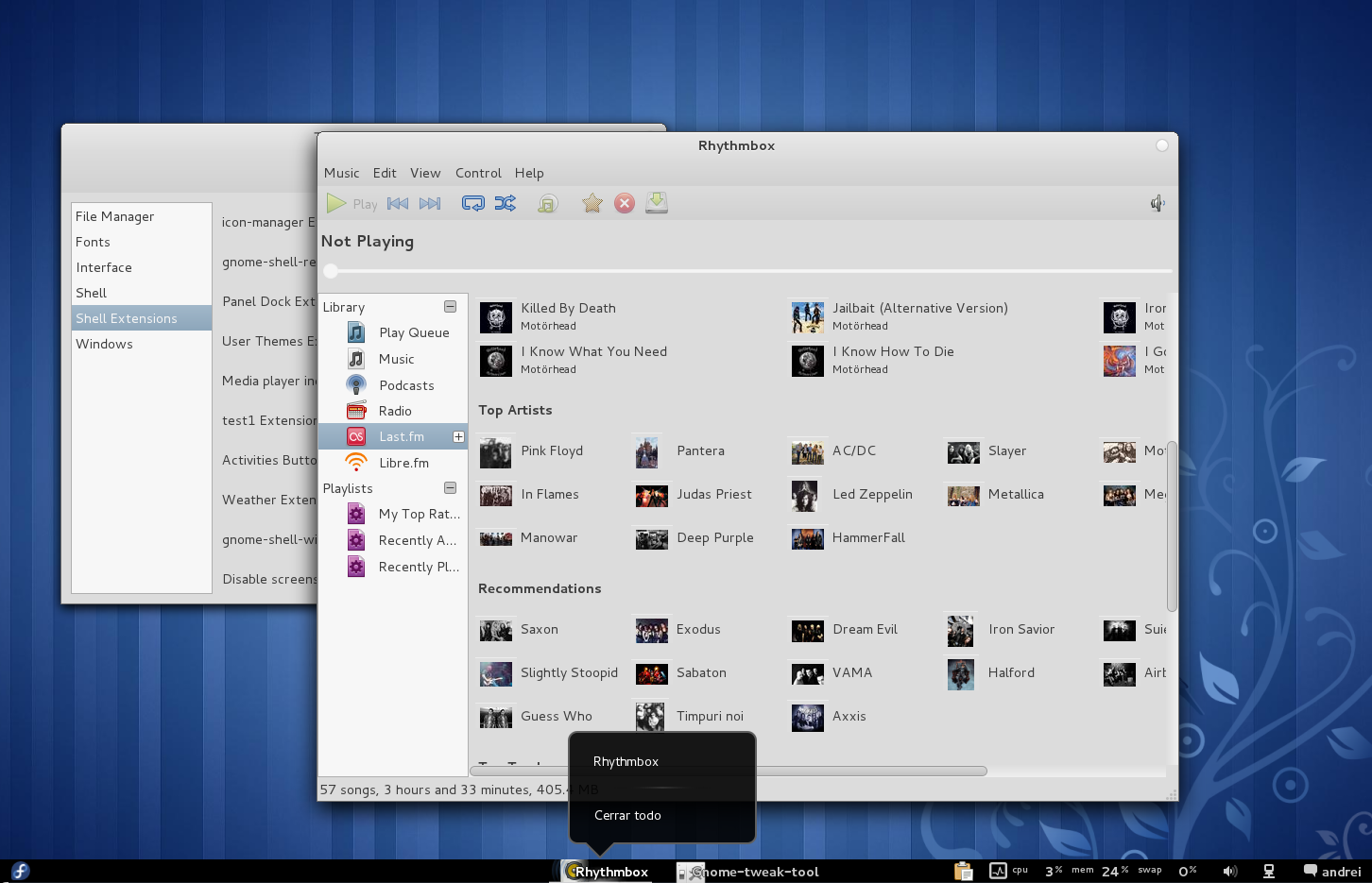1372x883 pixels.
Task: Select the Radio source in sidebar
Action: [396, 410]
